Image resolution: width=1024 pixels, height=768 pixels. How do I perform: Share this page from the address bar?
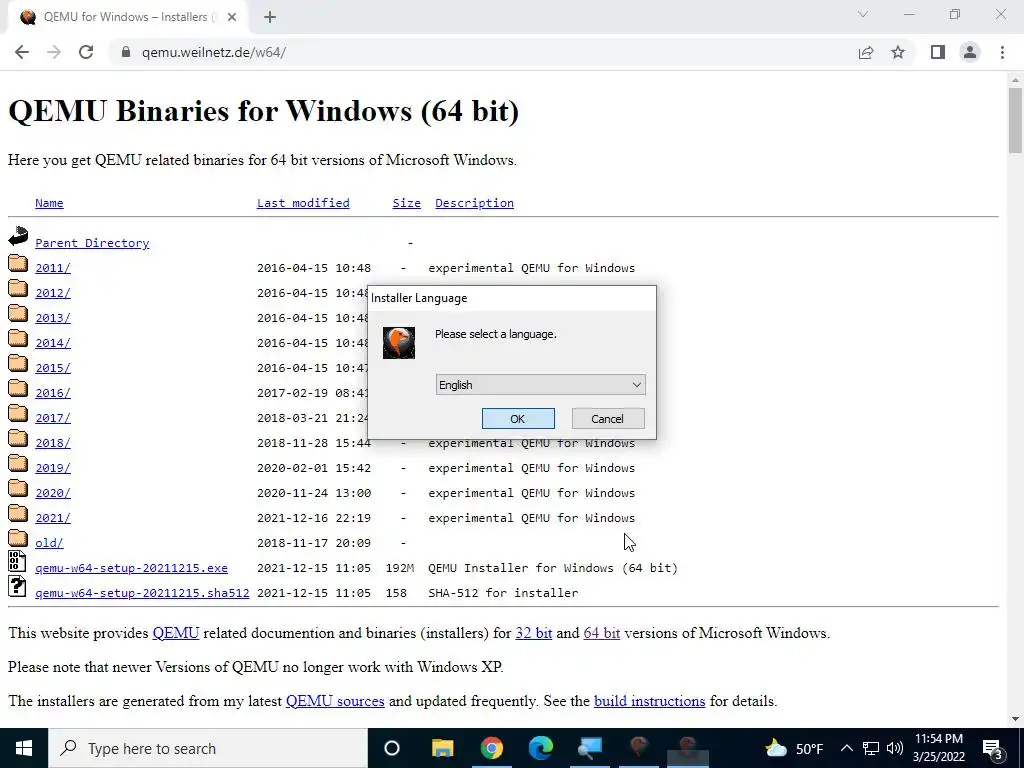point(866,52)
